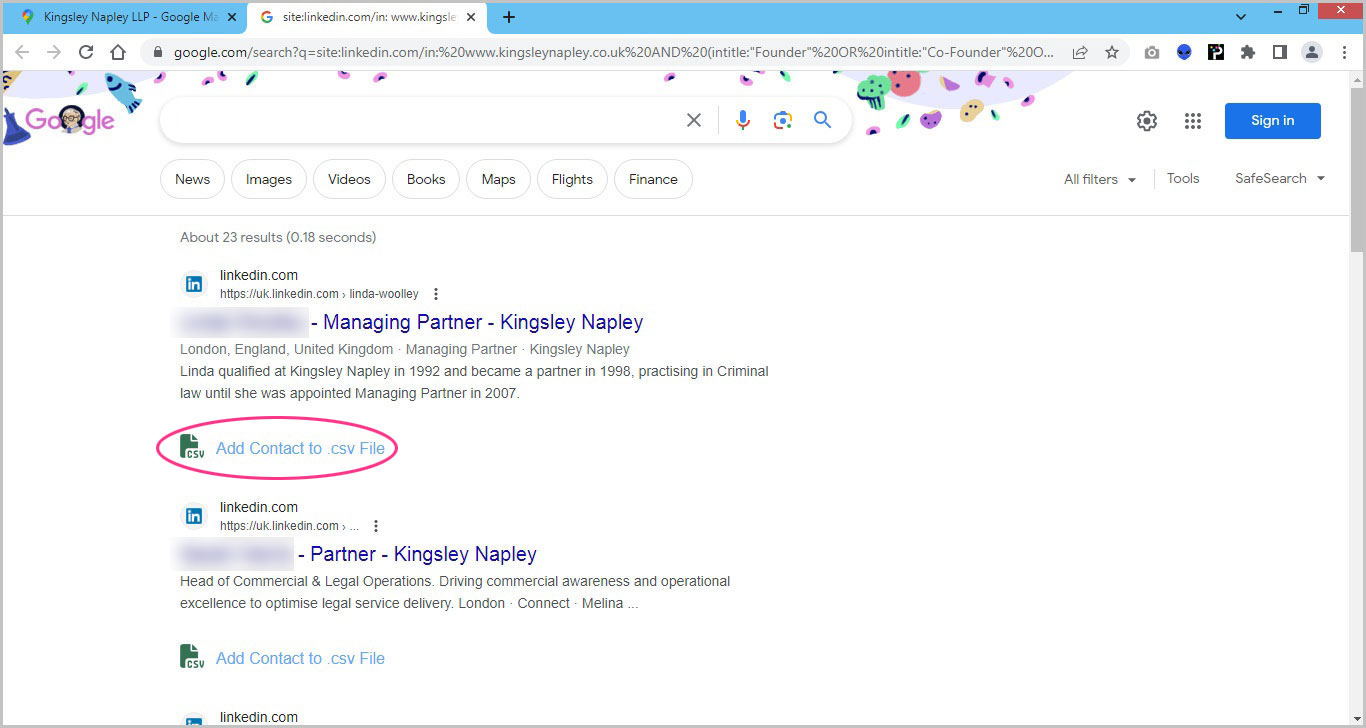This screenshot has width=1366, height=728.
Task: Open the Chrome extensions puzzle icon
Action: coord(1247,53)
